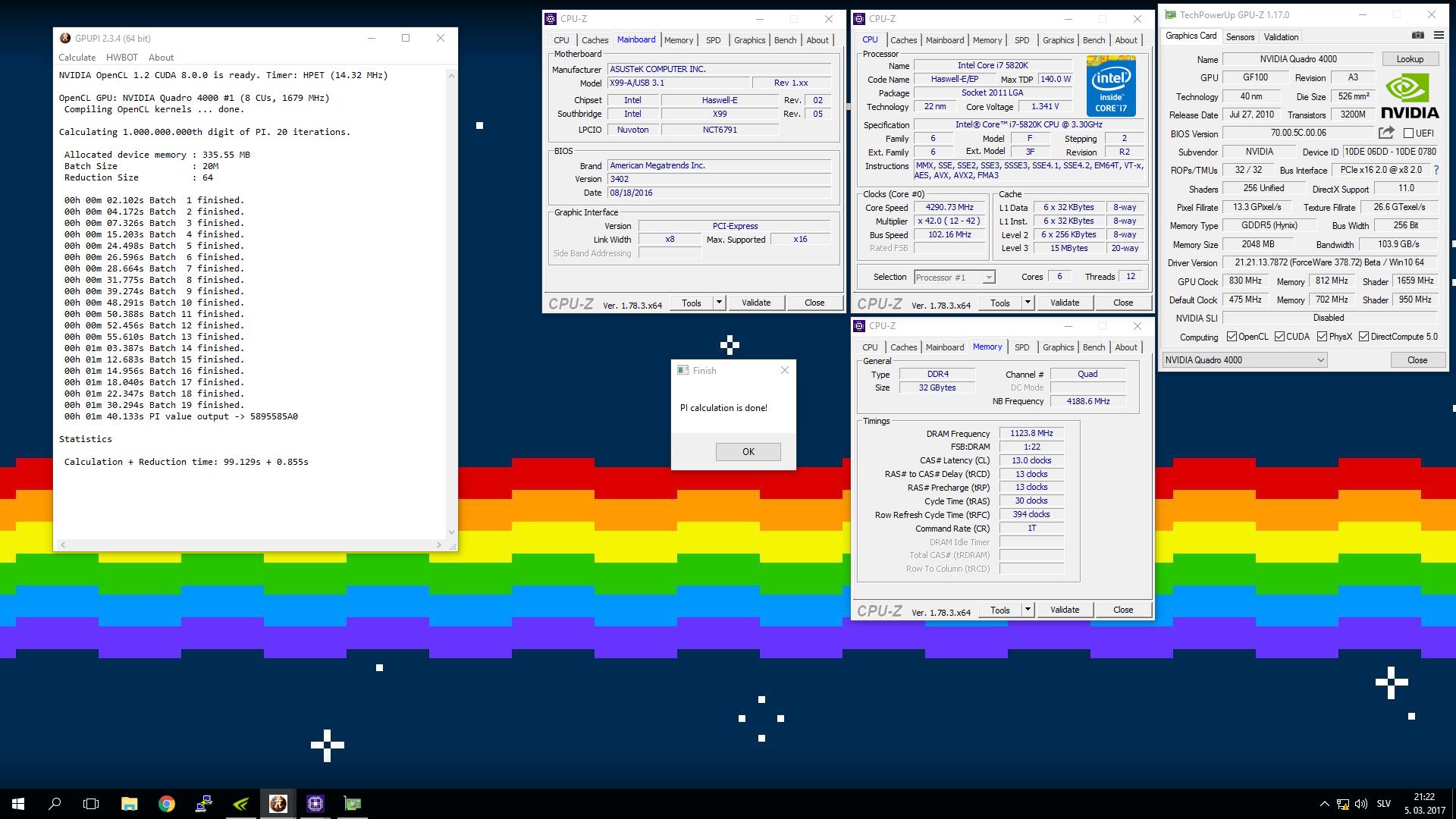The image size is (1456, 819).
Task: Open the Windows Start menu
Action: pyautogui.click(x=18, y=804)
